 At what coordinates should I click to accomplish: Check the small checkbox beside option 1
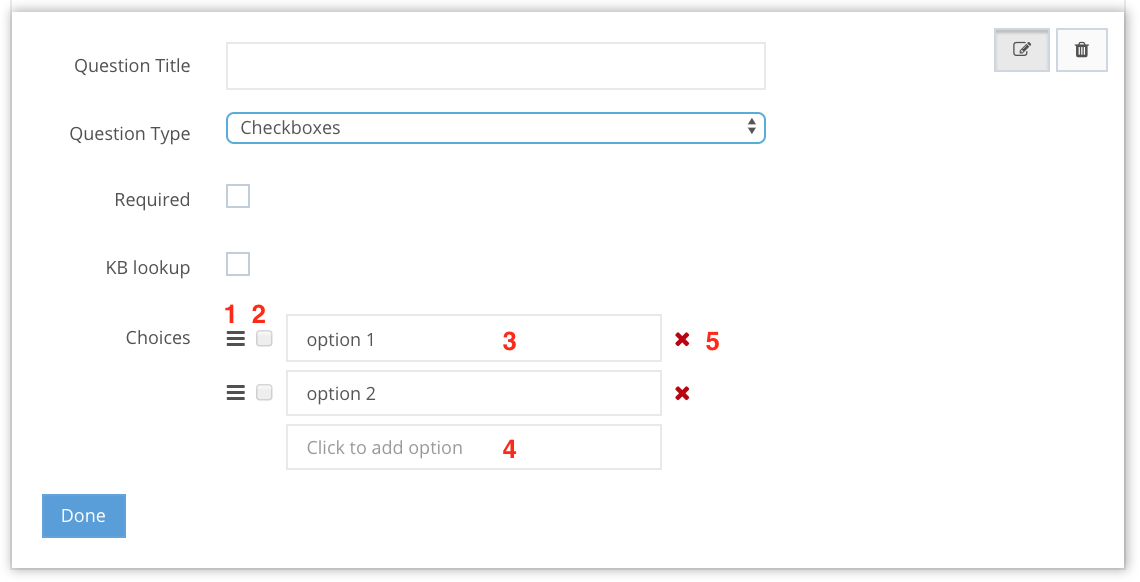point(264,339)
